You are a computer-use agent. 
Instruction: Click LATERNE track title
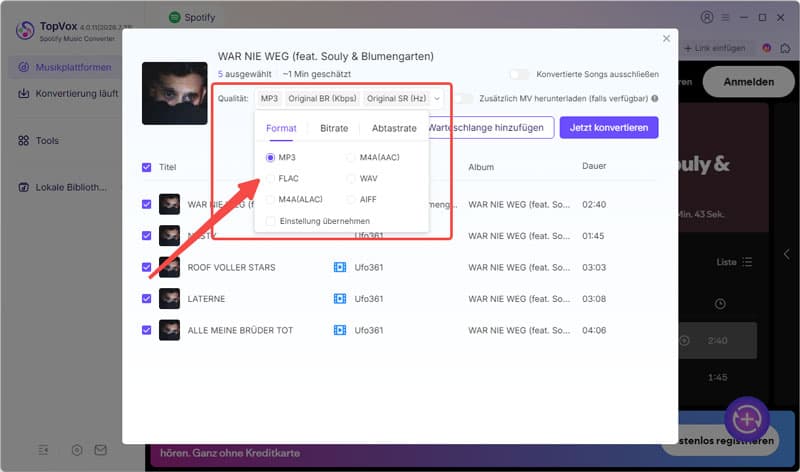206,299
